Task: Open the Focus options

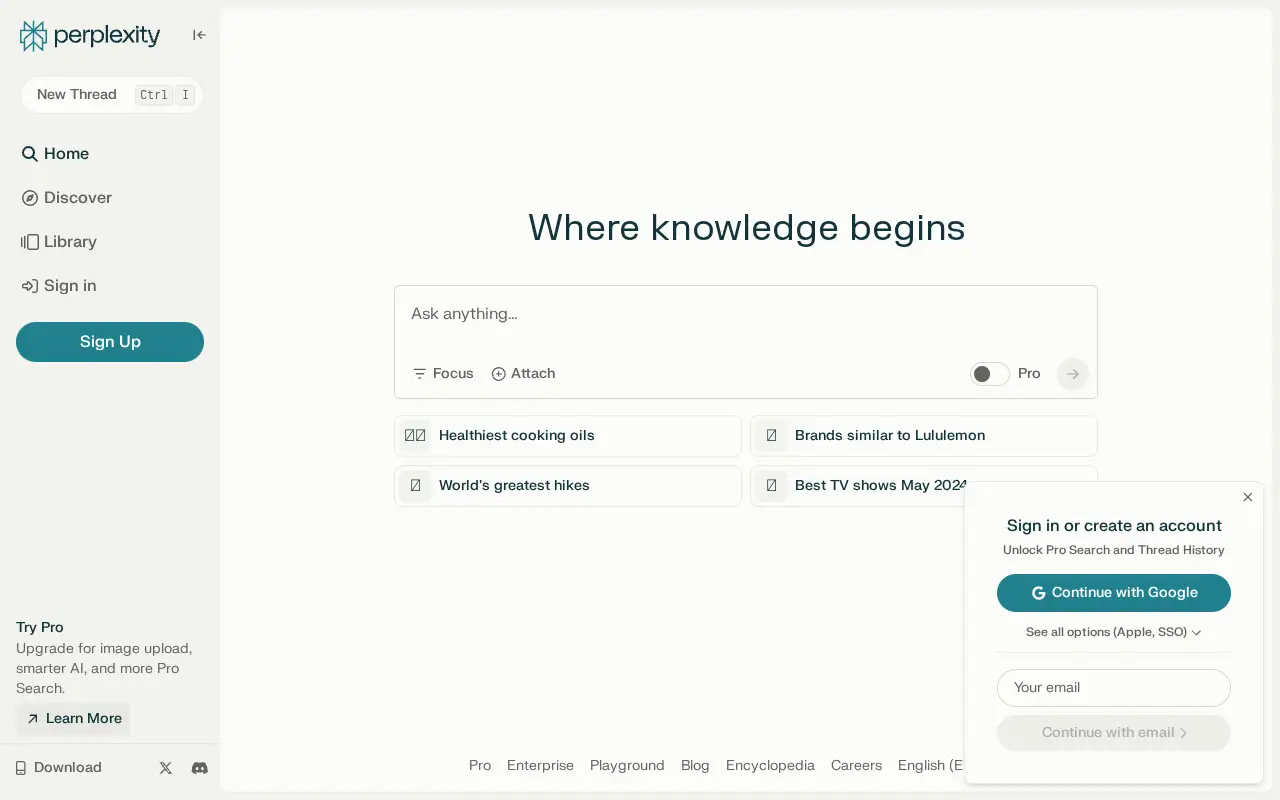Action: (x=443, y=374)
